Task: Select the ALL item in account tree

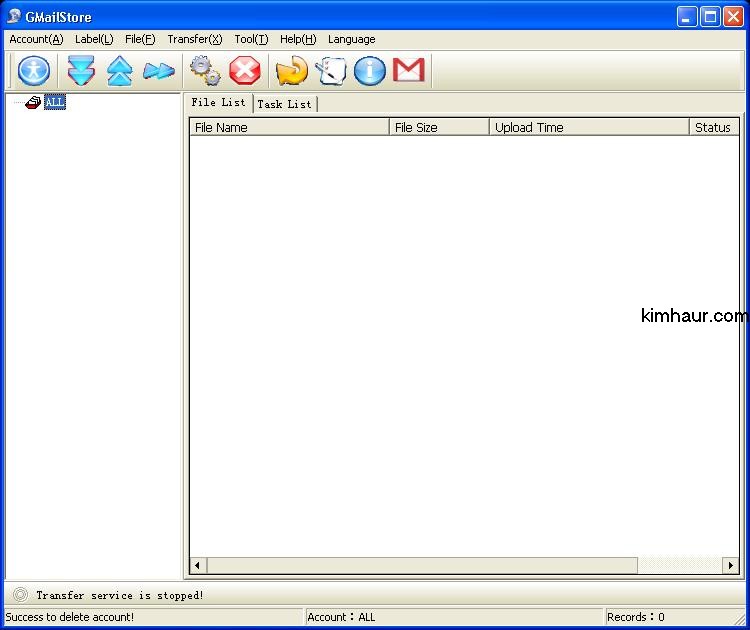Action: (x=55, y=102)
